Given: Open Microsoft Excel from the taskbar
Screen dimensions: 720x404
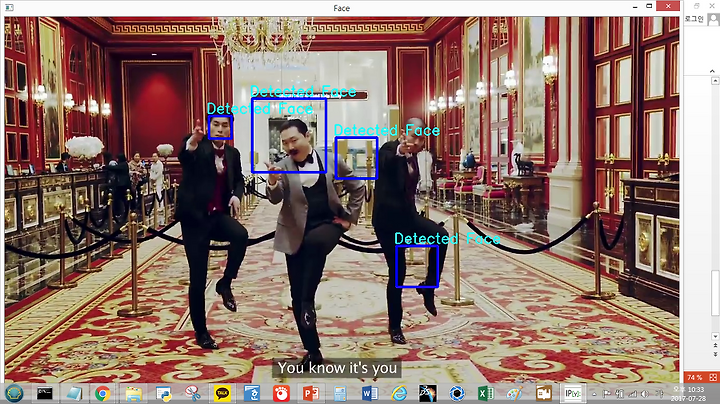Looking at the screenshot, I should 485,393.
